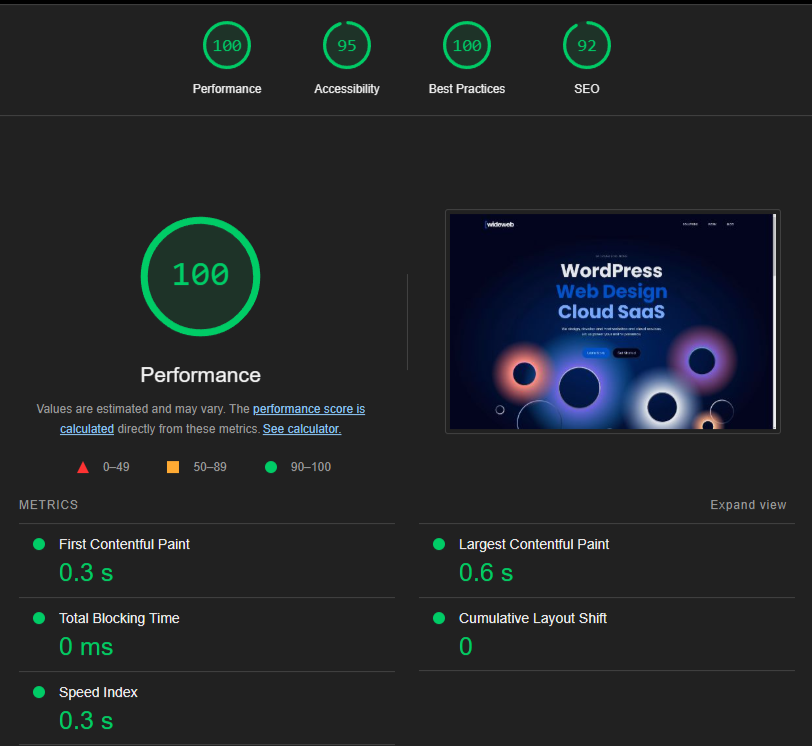Click the Performance 100 score gauge at top

(227, 46)
